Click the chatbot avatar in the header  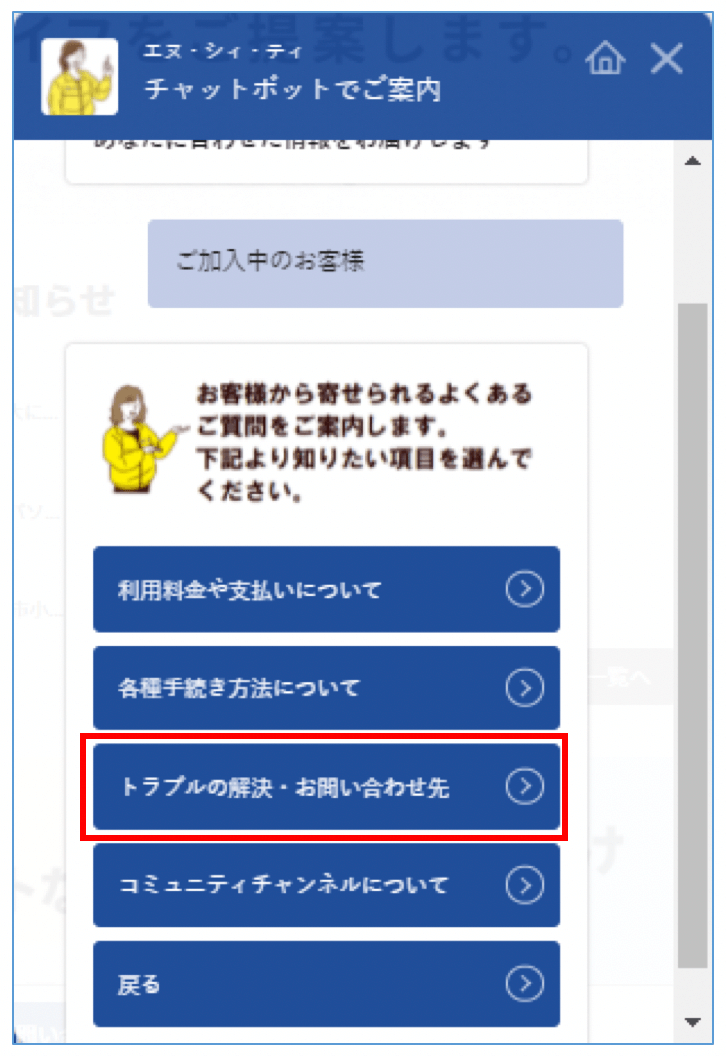[79, 76]
